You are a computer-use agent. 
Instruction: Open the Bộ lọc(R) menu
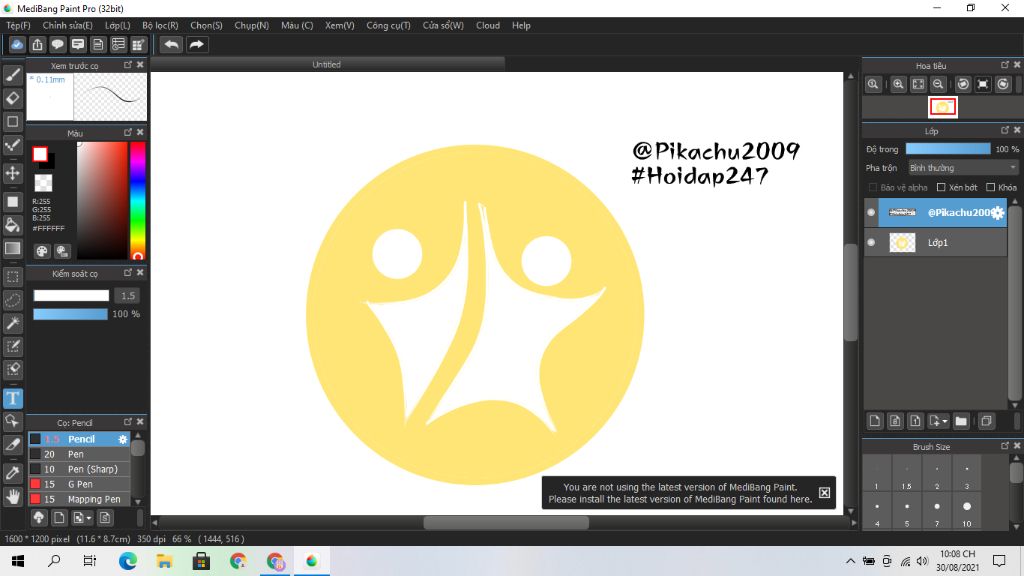point(160,25)
